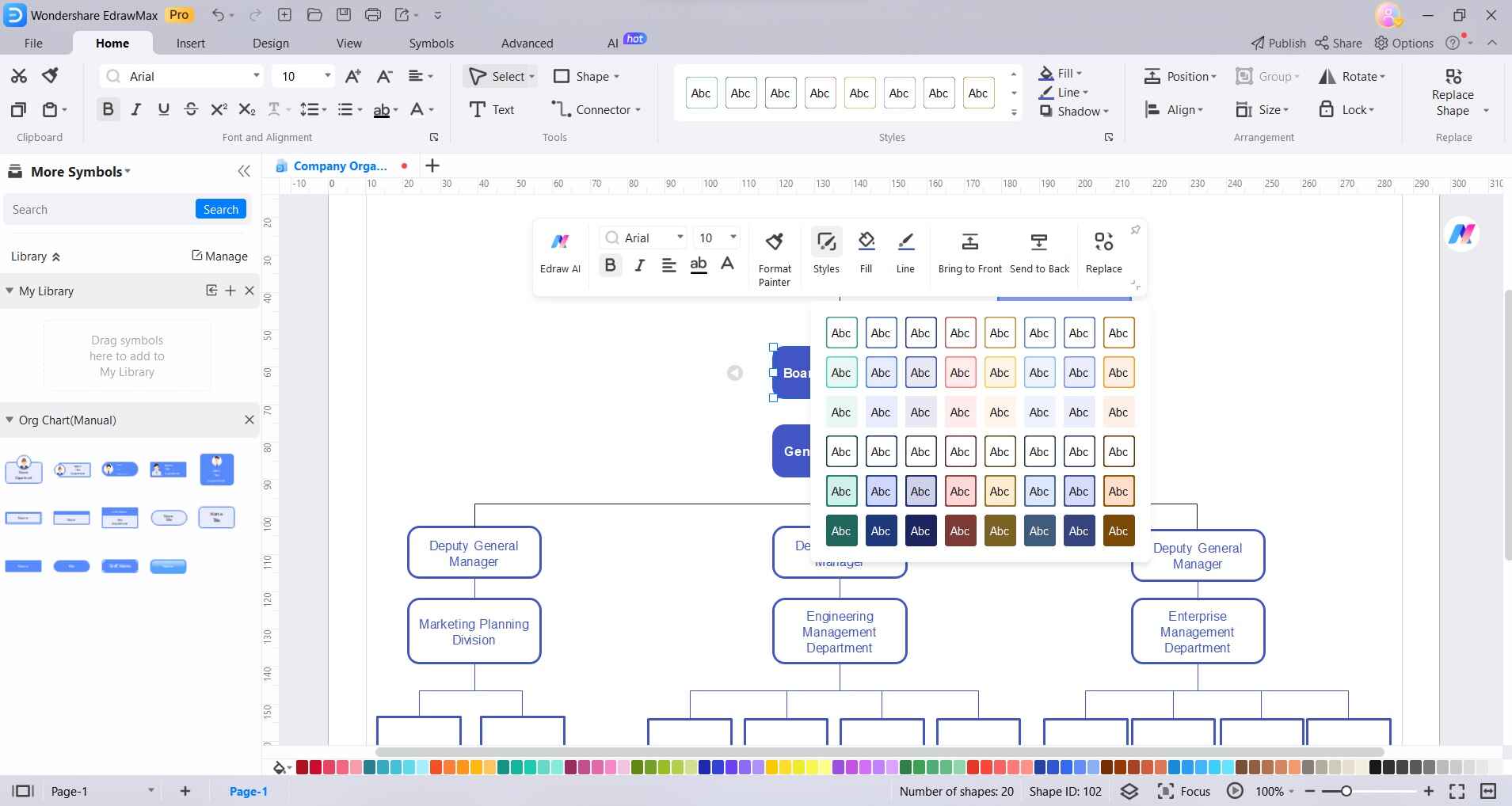The width and height of the screenshot is (1512, 806).
Task: Toggle Italic in the ribbon Font group
Action: click(x=136, y=109)
